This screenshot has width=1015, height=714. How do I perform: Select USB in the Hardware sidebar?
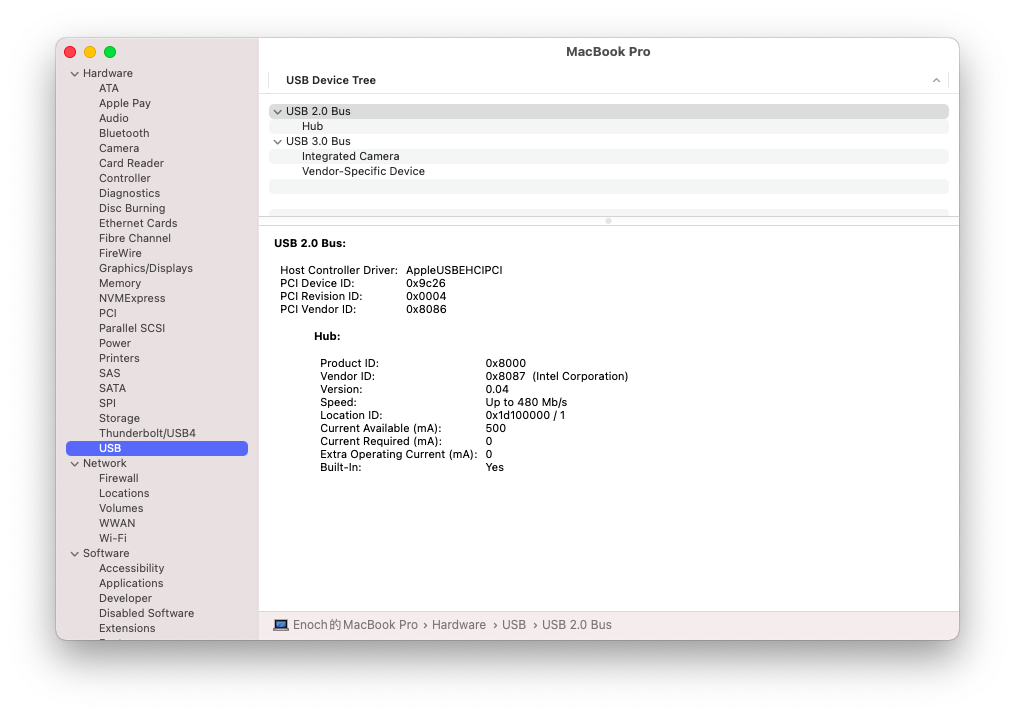[x=110, y=447]
